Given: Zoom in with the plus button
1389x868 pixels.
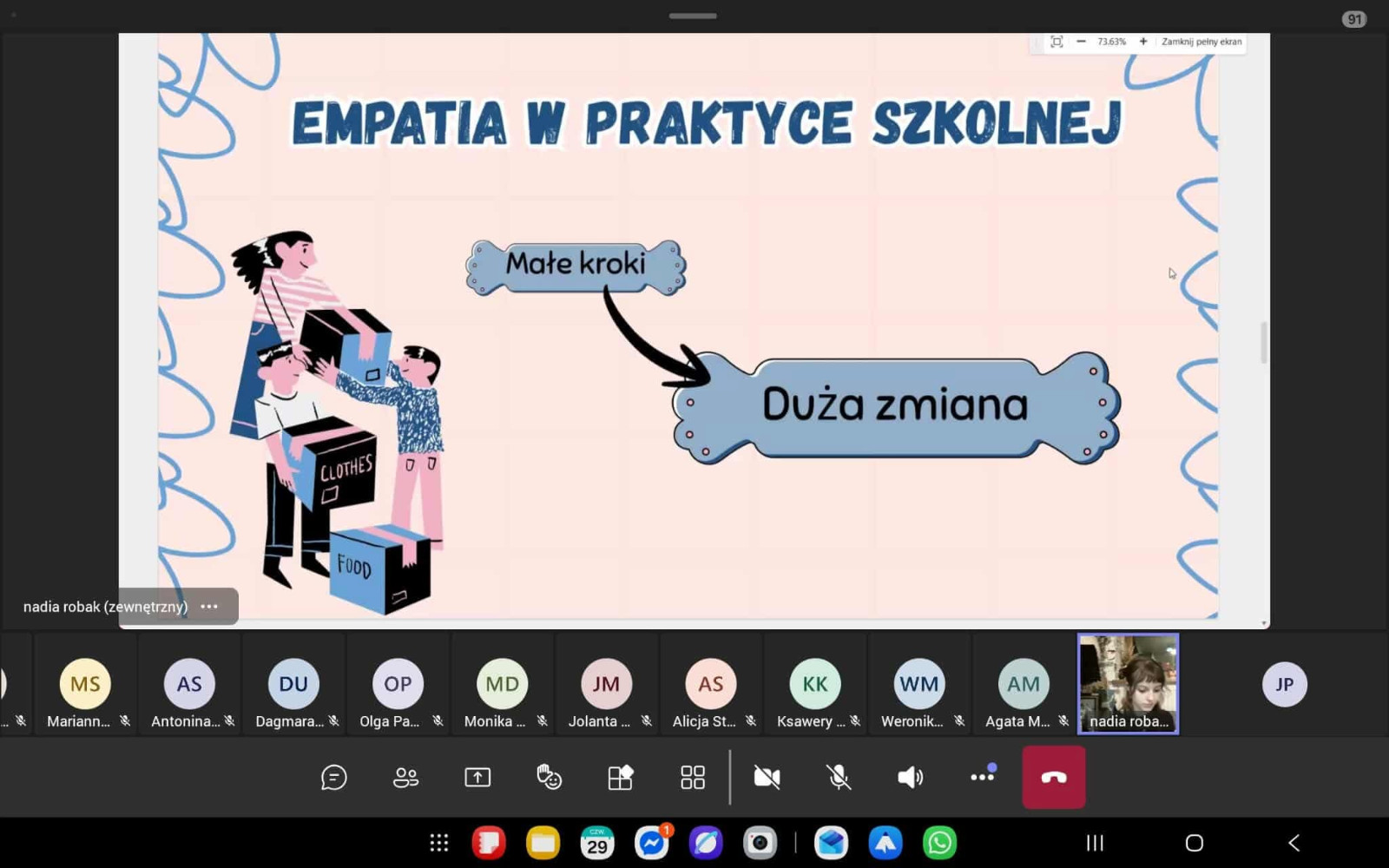Looking at the screenshot, I should coord(1143,42).
